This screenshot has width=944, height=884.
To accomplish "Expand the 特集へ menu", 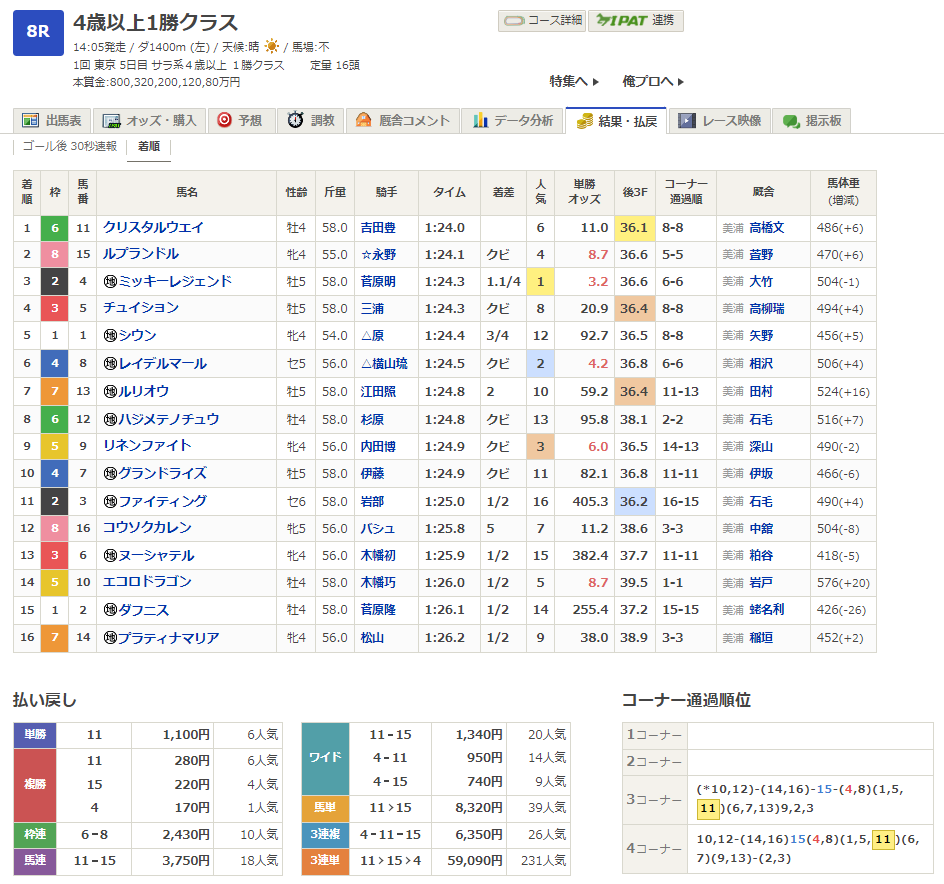I will pyautogui.click(x=574, y=81).
